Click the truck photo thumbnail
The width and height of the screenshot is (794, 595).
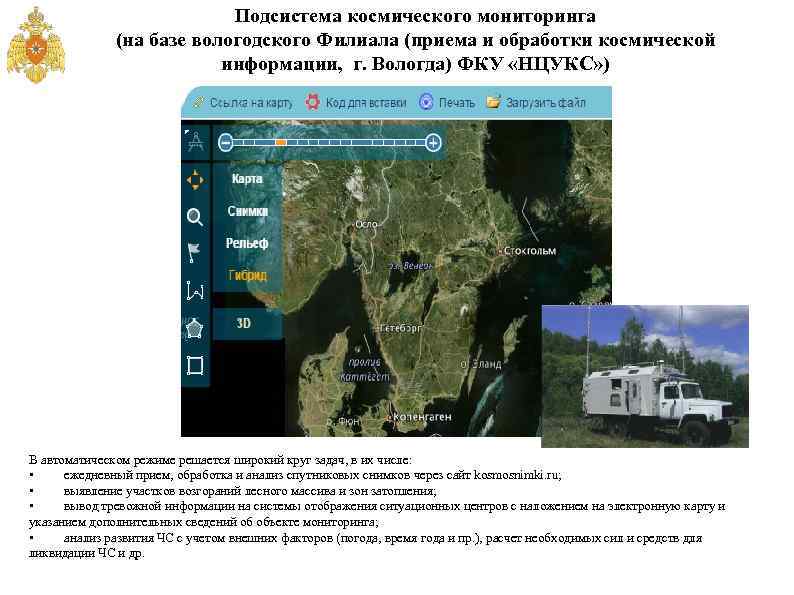645,376
